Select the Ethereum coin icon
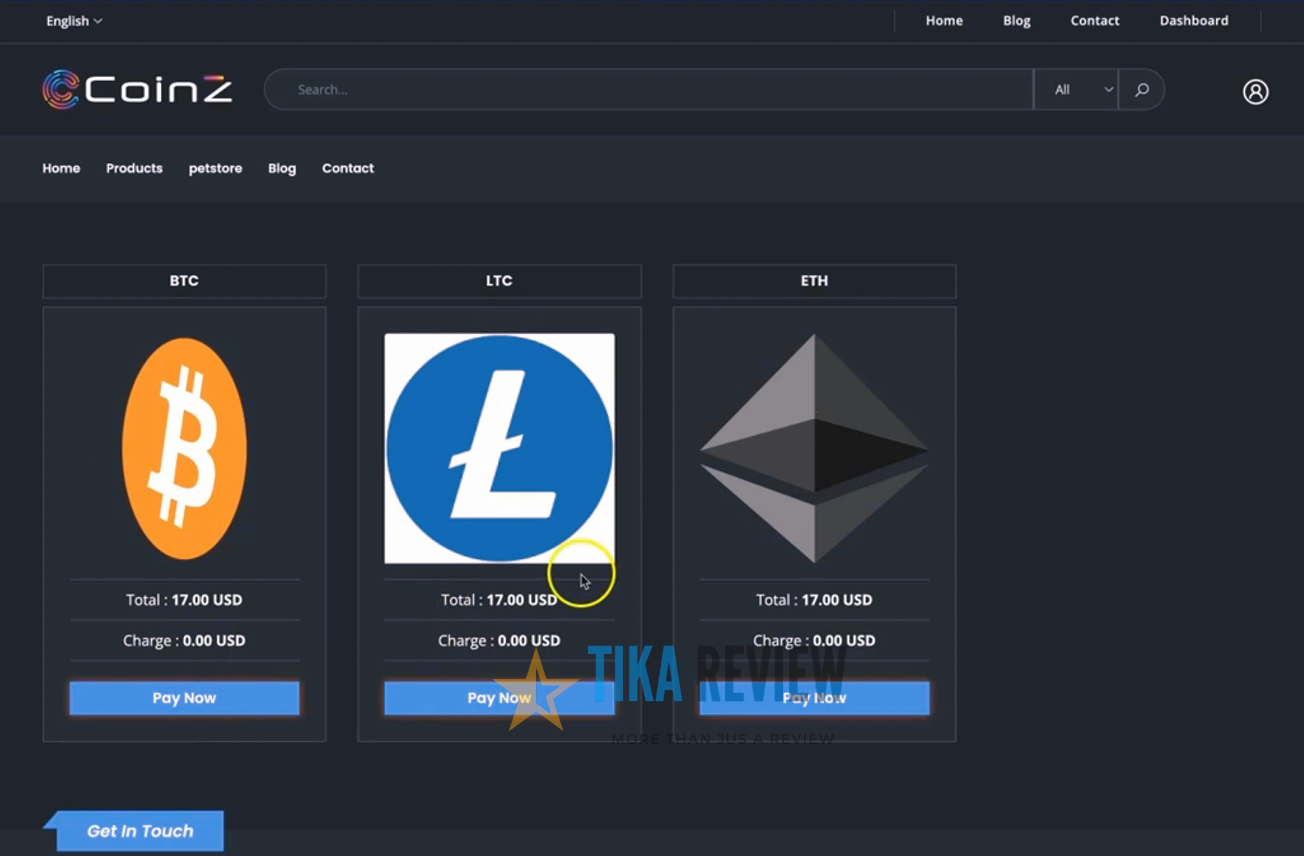Viewport: 1304px width, 856px height. [813, 449]
